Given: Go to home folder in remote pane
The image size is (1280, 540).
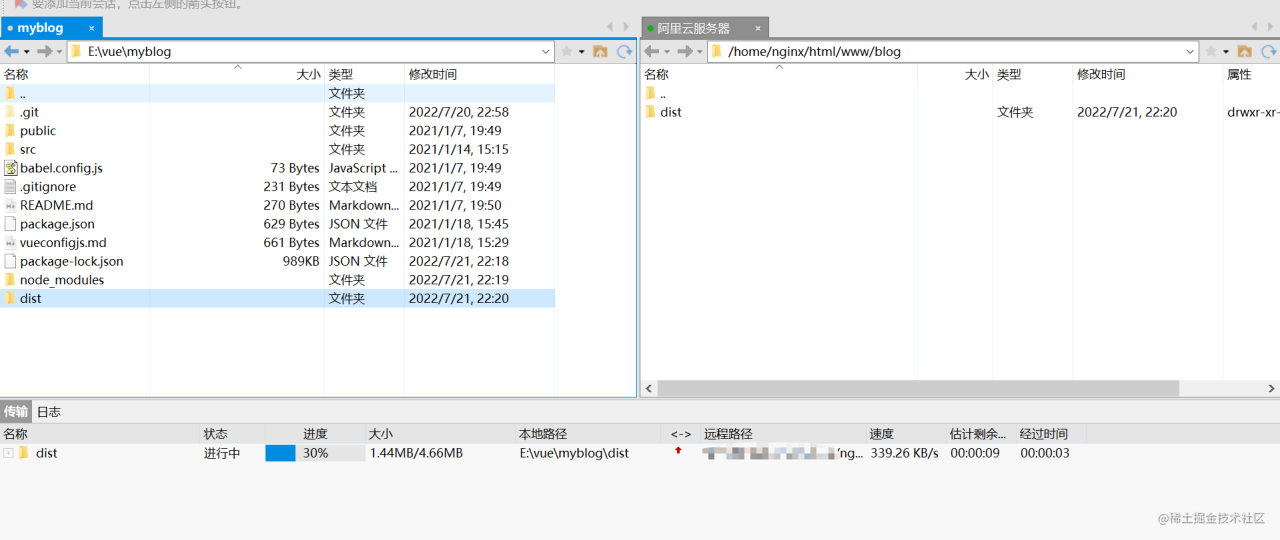Looking at the screenshot, I should pos(1244,51).
